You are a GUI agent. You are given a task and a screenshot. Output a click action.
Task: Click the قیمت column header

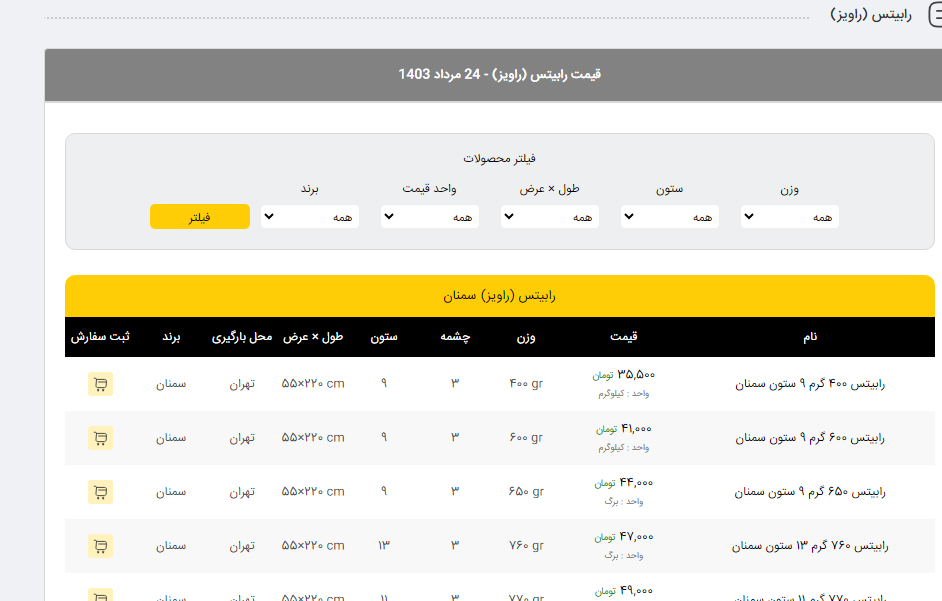coord(624,337)
